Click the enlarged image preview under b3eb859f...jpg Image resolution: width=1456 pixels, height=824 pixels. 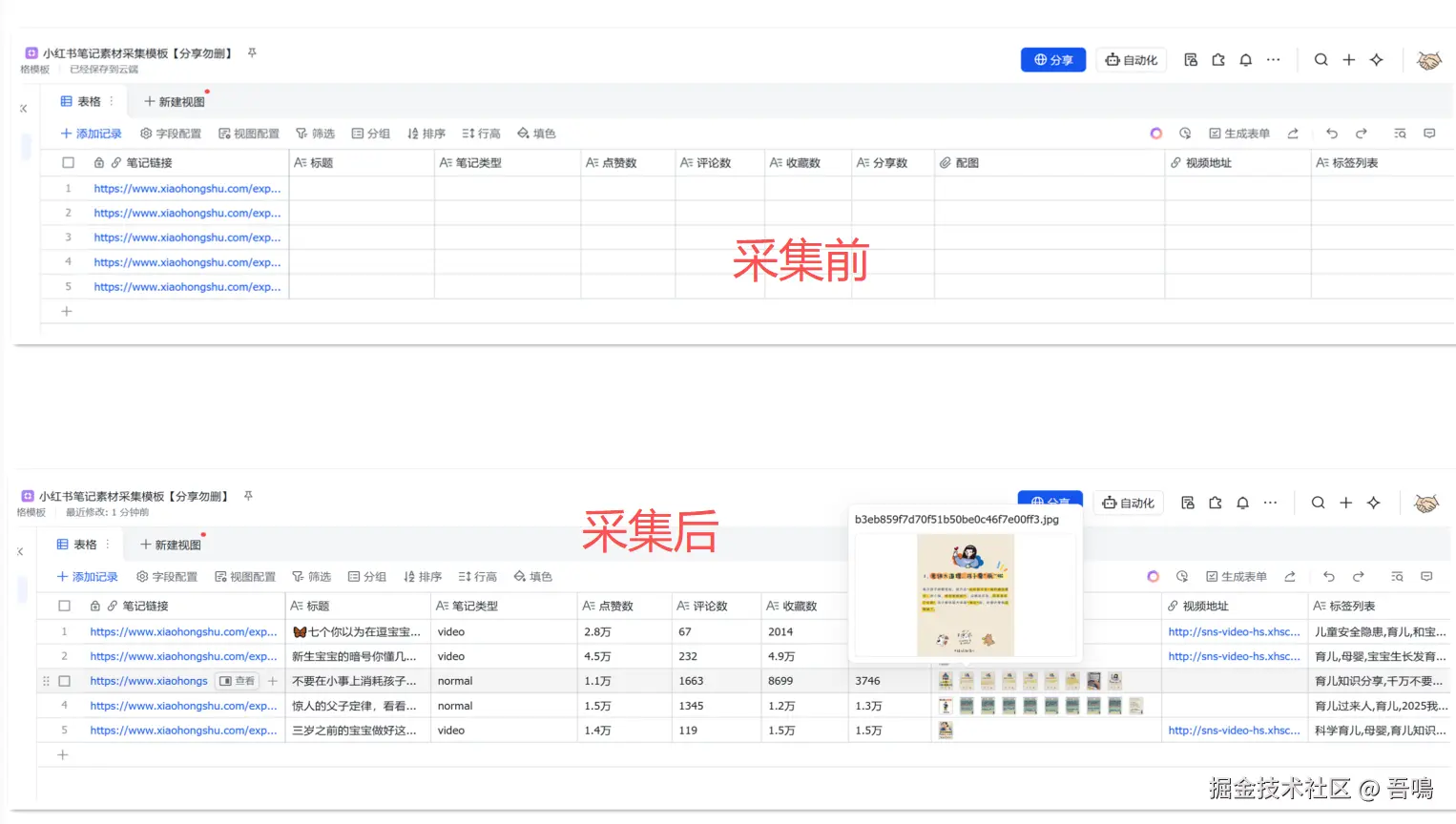click(x=966, y=595)
